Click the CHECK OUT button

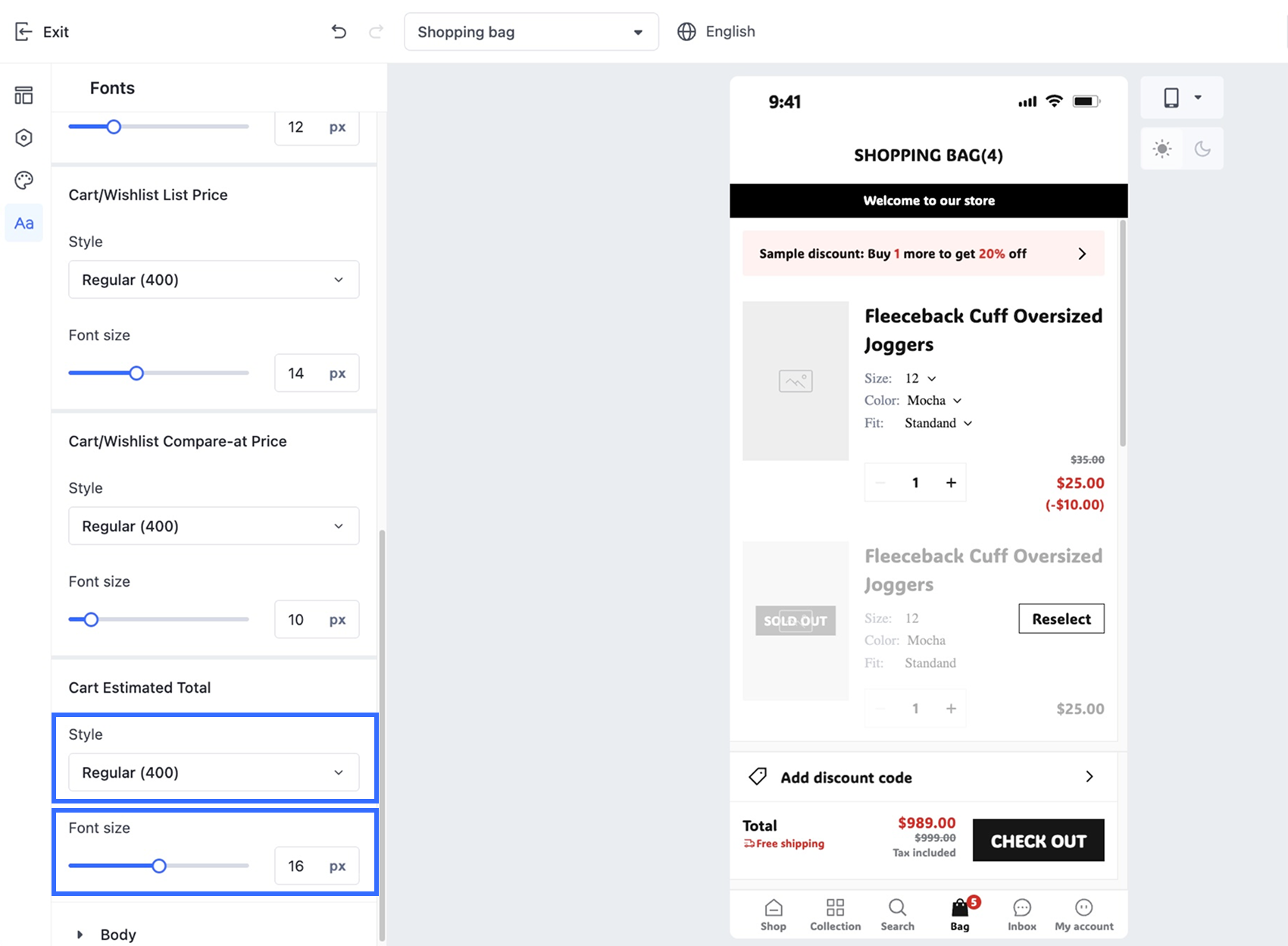pos(1038,841)
